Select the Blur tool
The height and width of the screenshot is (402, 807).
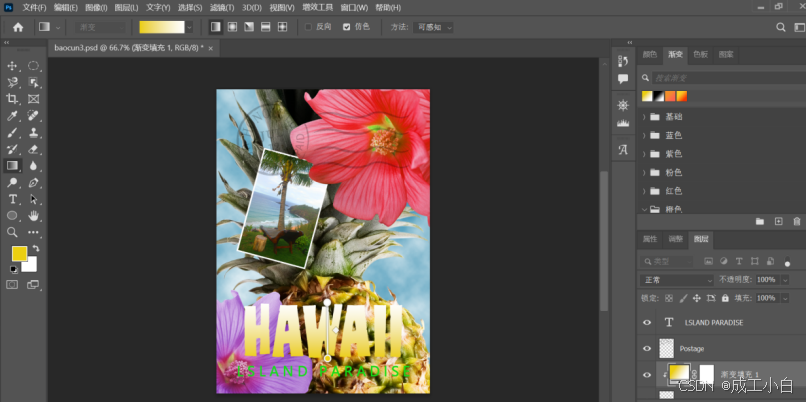point(33,166)
